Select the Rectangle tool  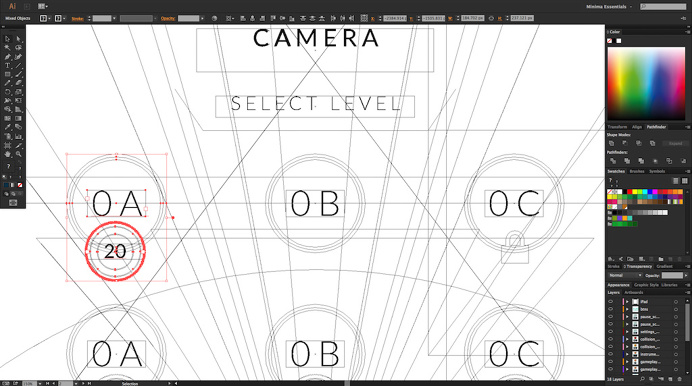pyautogui.click(x=8, y=75)
